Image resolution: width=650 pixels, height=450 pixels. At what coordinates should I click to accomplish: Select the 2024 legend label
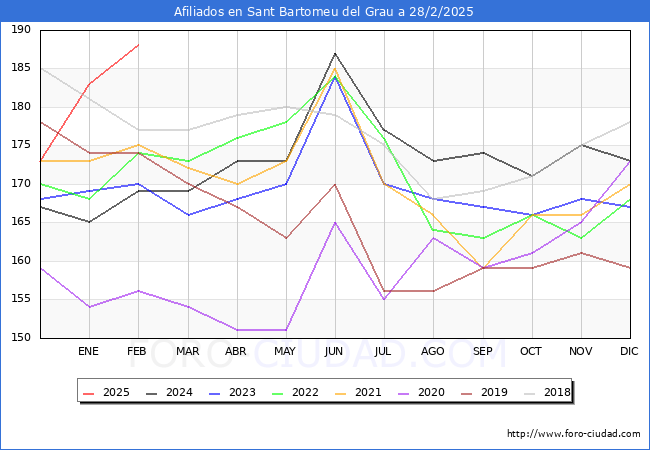point(179,392)
